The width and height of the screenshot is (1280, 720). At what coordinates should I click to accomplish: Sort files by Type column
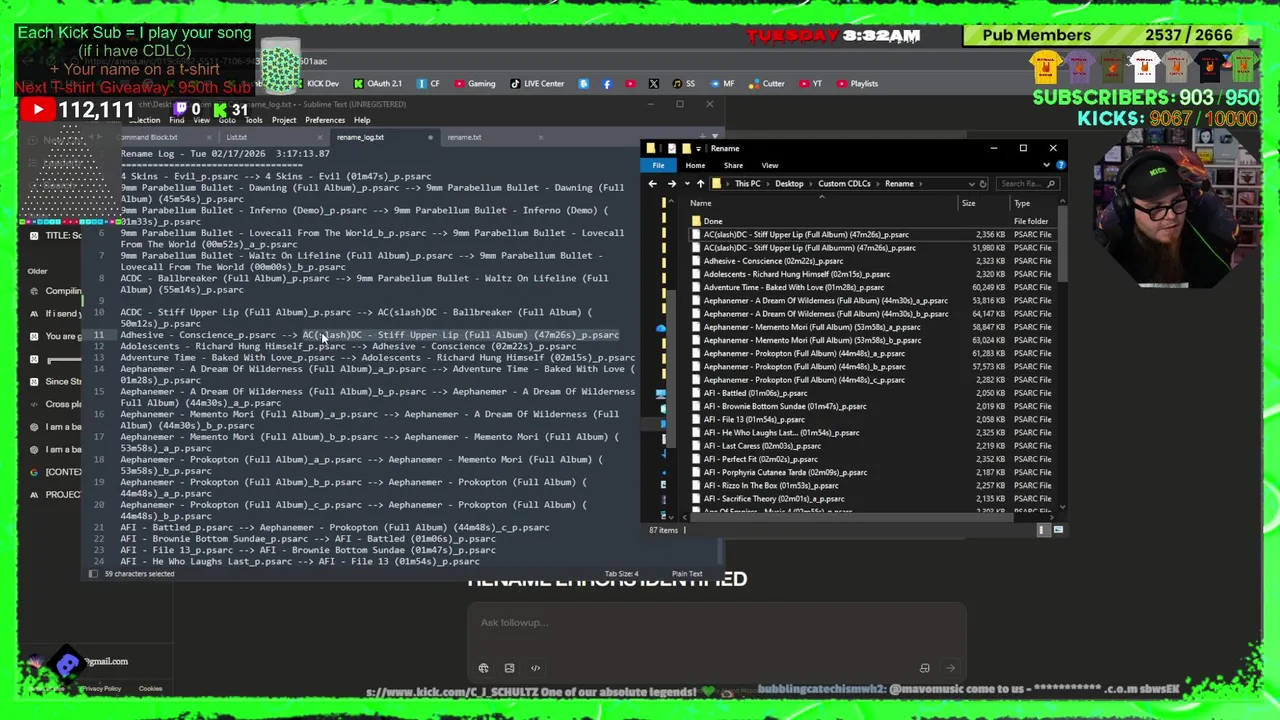click(x=1022, y=204)
